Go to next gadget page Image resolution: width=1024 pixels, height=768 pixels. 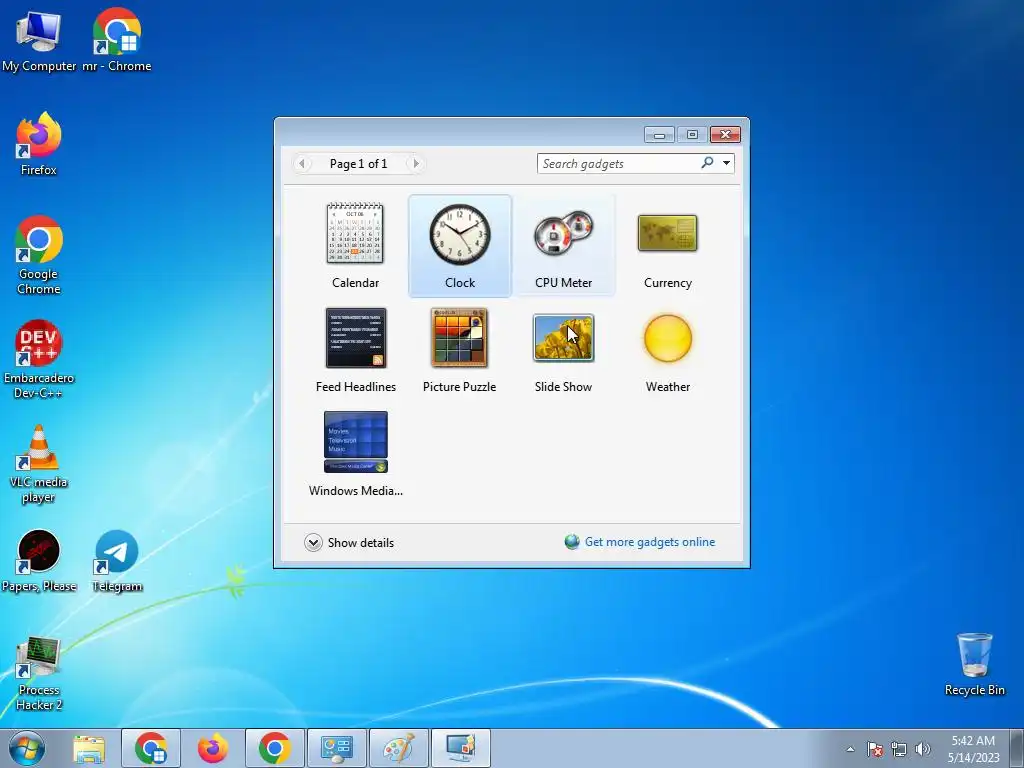[x=415, y=163]
